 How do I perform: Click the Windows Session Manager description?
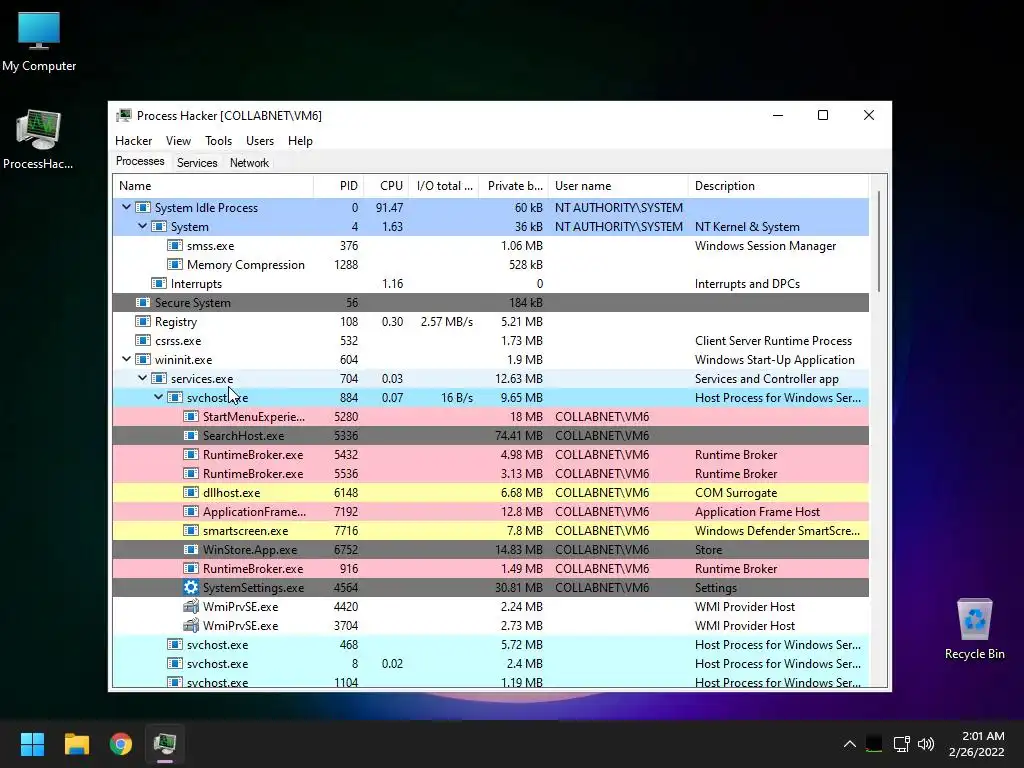click(x=765, y=246)
